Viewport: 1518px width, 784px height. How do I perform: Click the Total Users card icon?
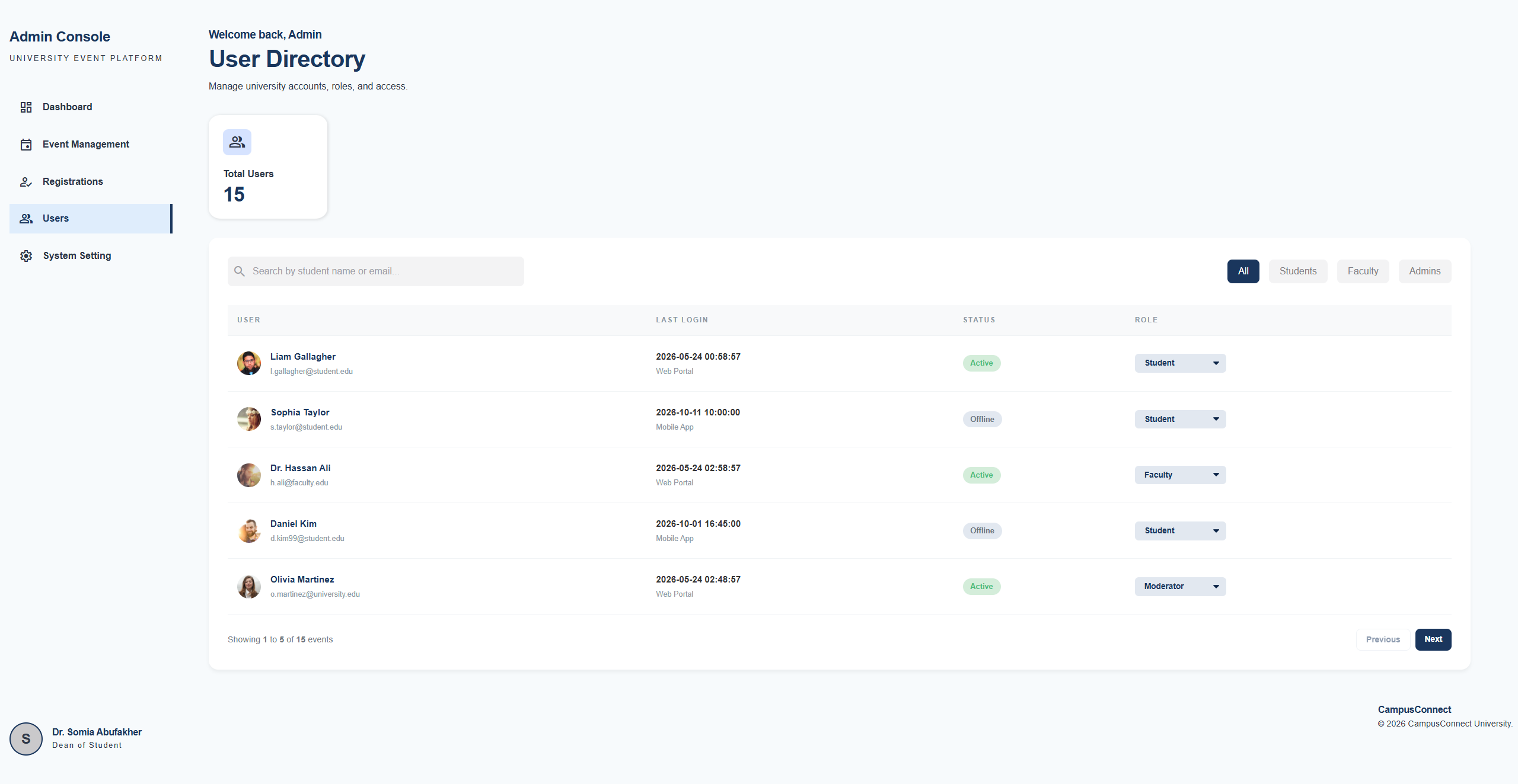237,142
